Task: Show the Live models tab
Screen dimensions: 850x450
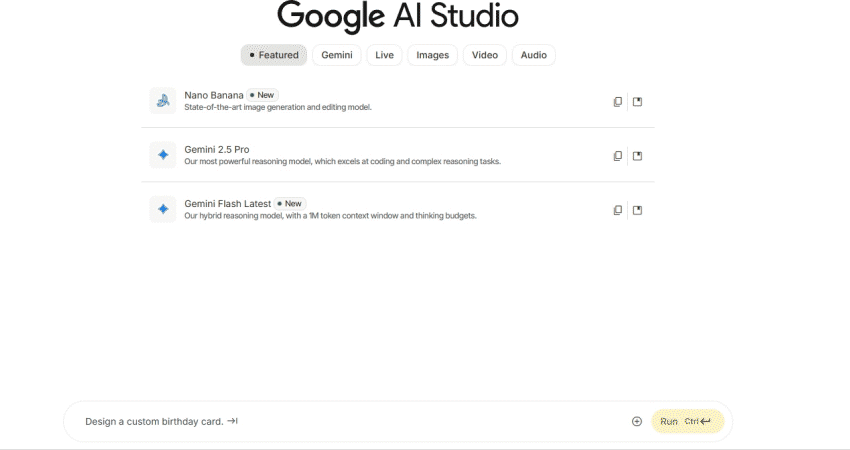Action: (384, 55)
